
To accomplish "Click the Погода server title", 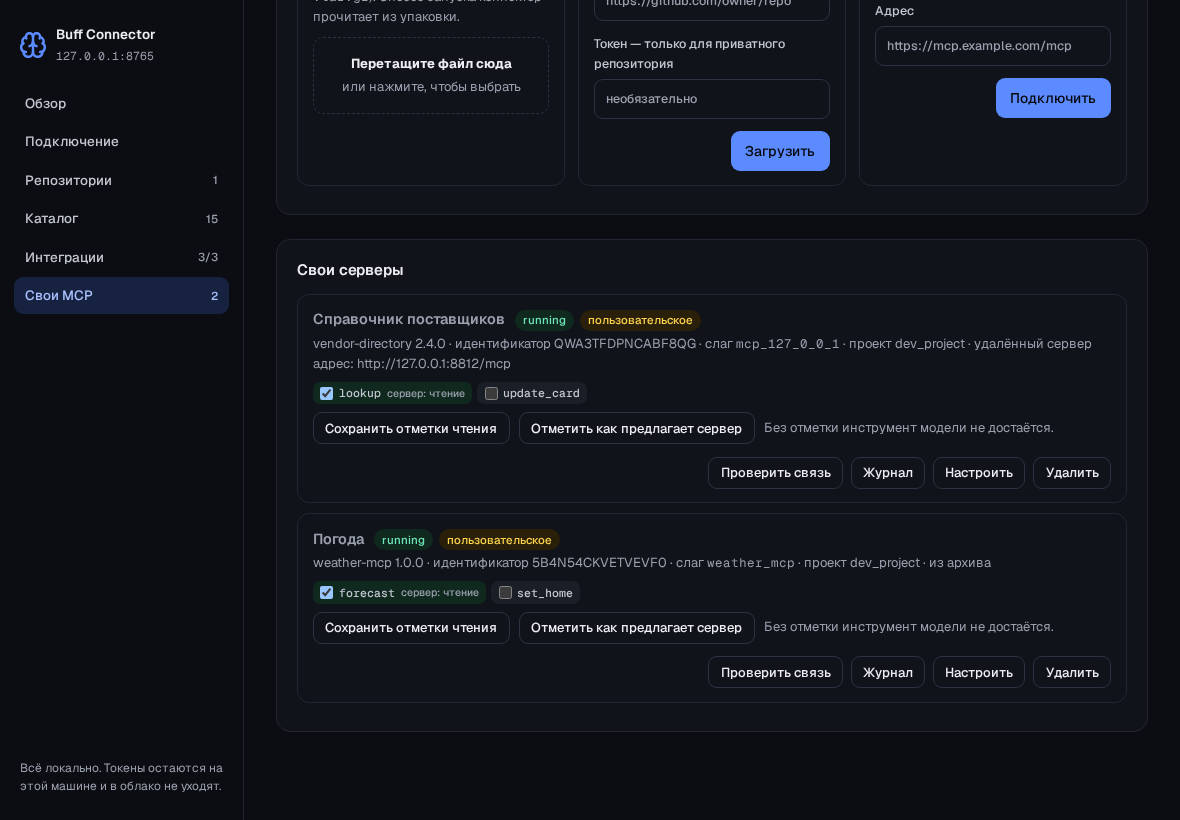I will [339, 539].
